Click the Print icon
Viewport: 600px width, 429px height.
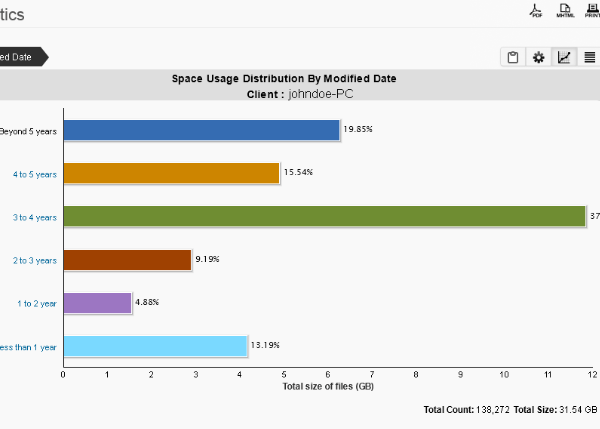[592, 10]
